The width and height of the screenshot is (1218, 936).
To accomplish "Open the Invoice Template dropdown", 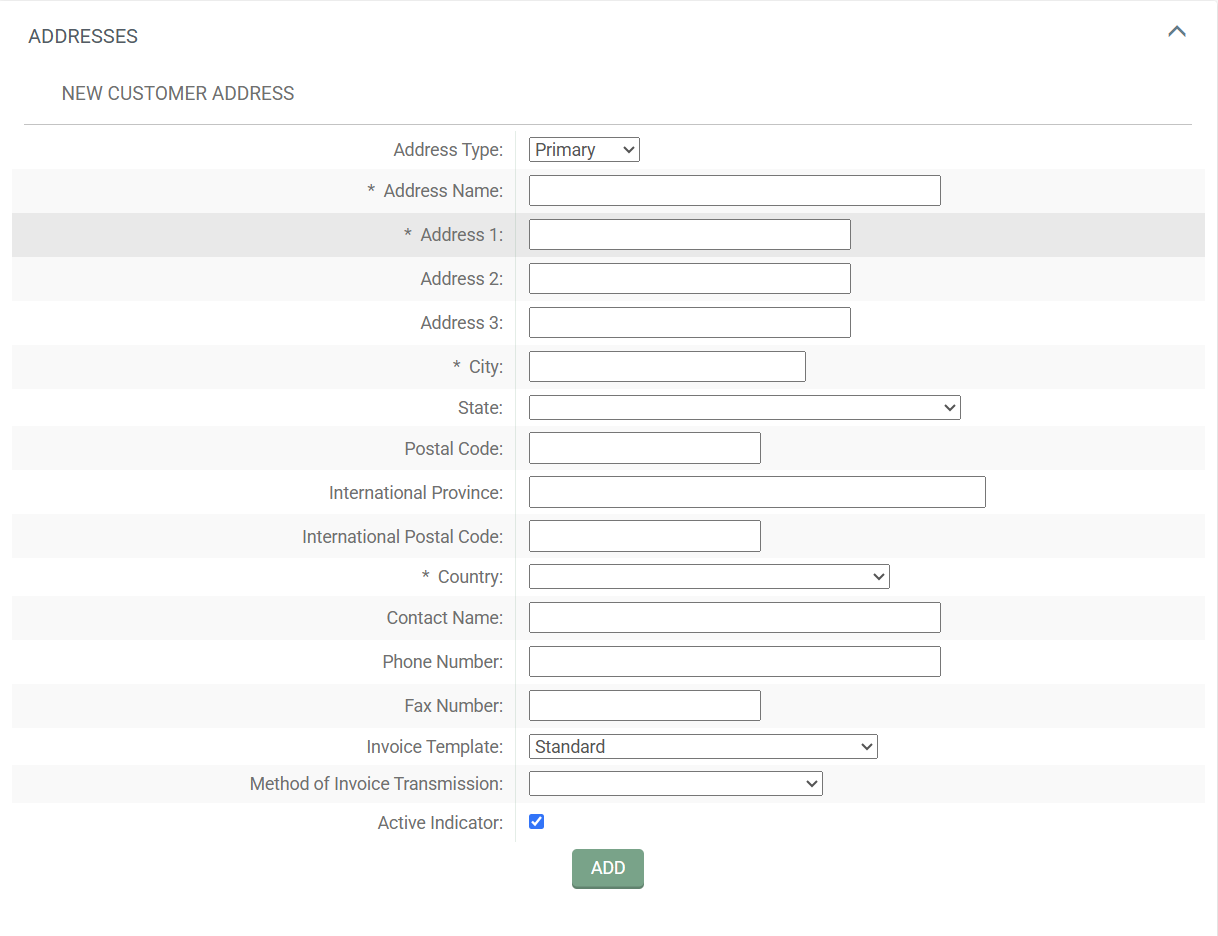I will click(x=702, y=746).
